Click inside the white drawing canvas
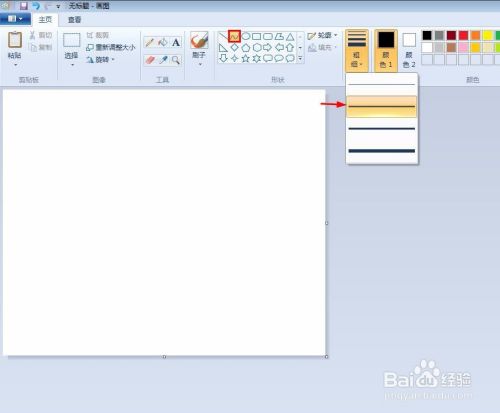Screen dimensions: 500x413 164,222
